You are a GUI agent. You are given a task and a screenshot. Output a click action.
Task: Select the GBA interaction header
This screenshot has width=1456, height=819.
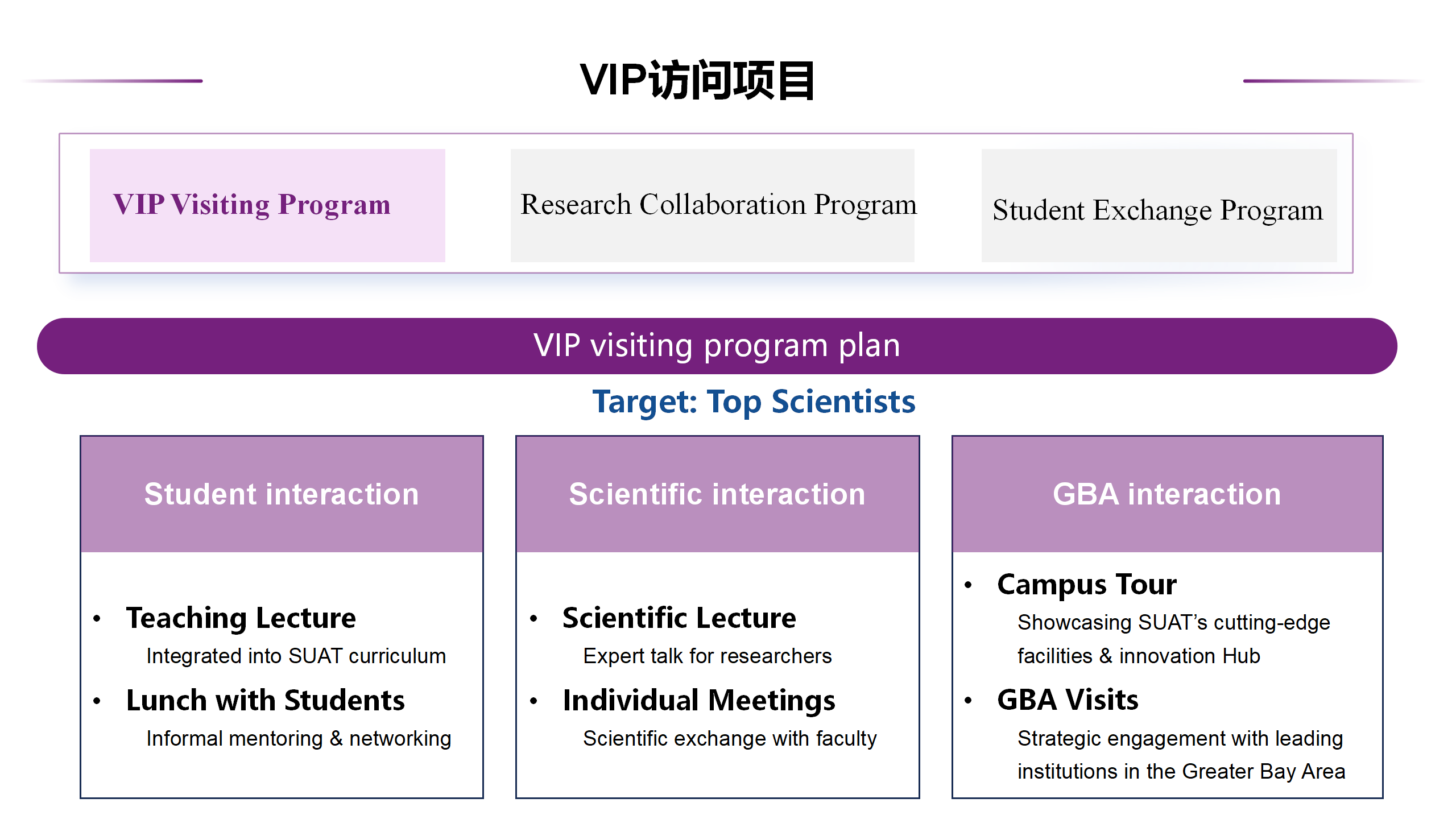coord(1167,494)
